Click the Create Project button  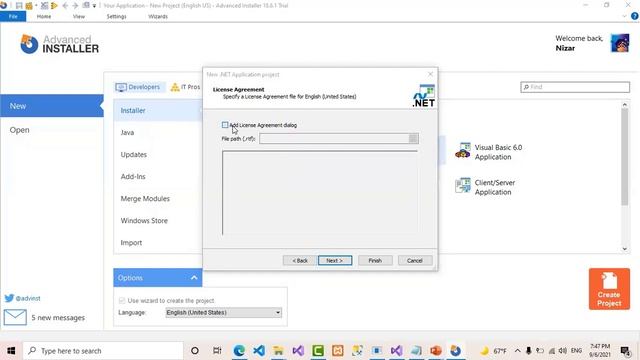coord(609,289)
